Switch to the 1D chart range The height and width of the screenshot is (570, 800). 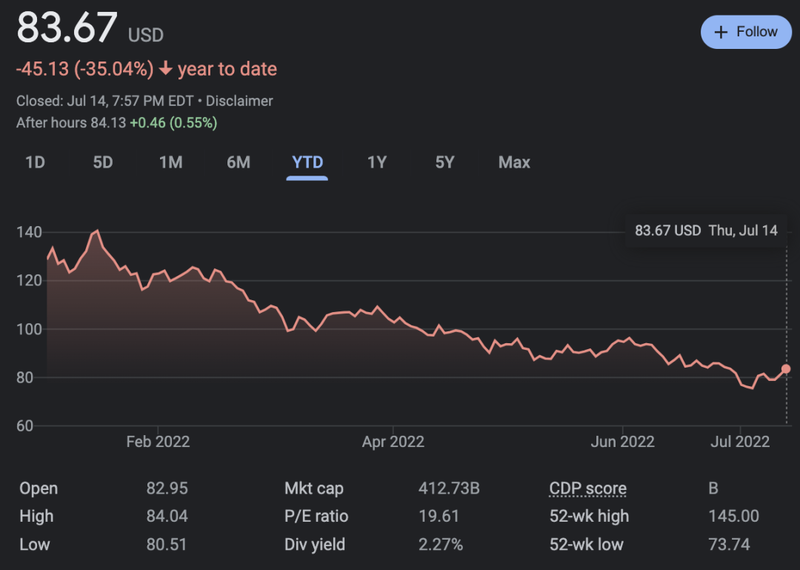tap(35, 162)
